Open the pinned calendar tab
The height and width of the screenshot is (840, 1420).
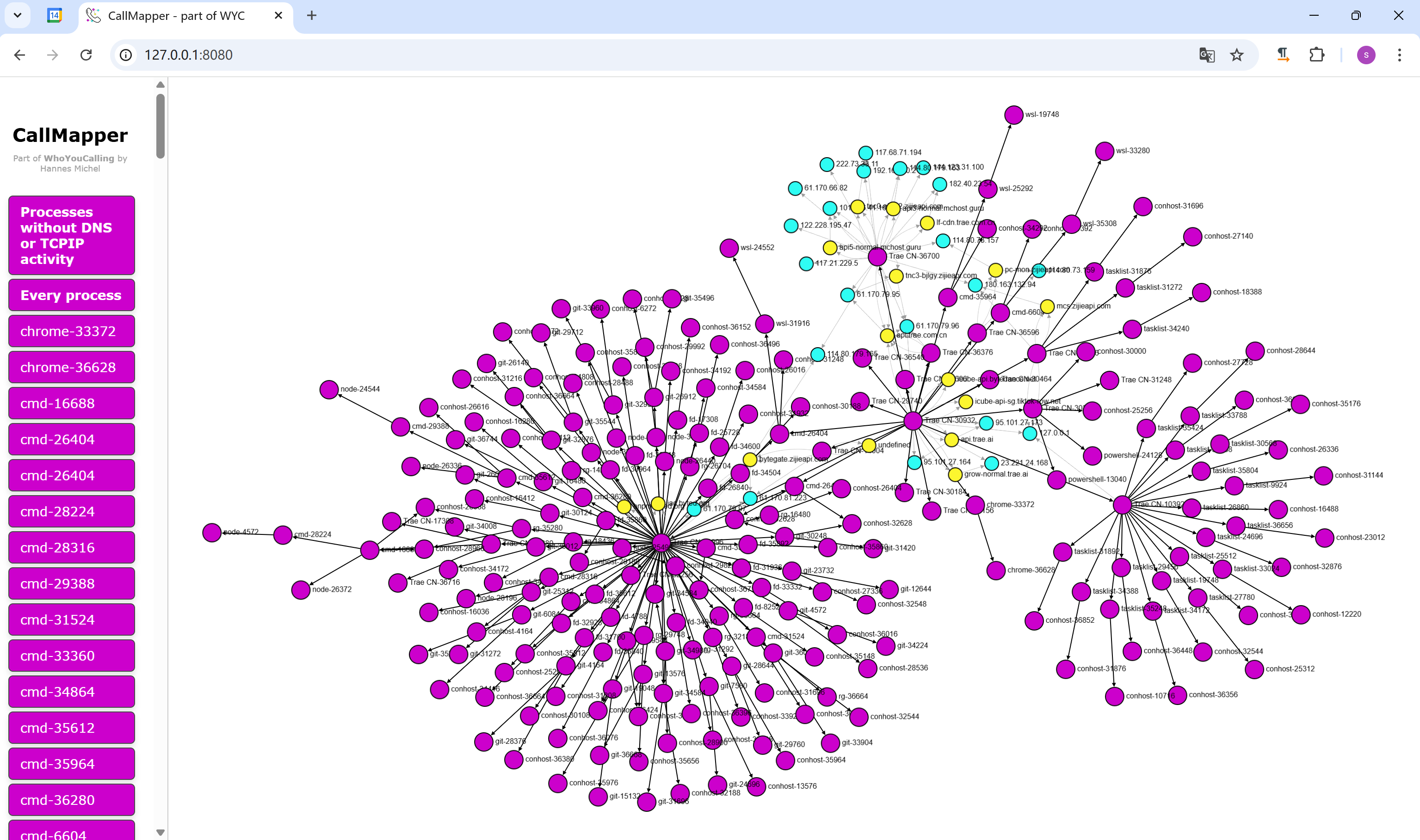tap(55, 15)
